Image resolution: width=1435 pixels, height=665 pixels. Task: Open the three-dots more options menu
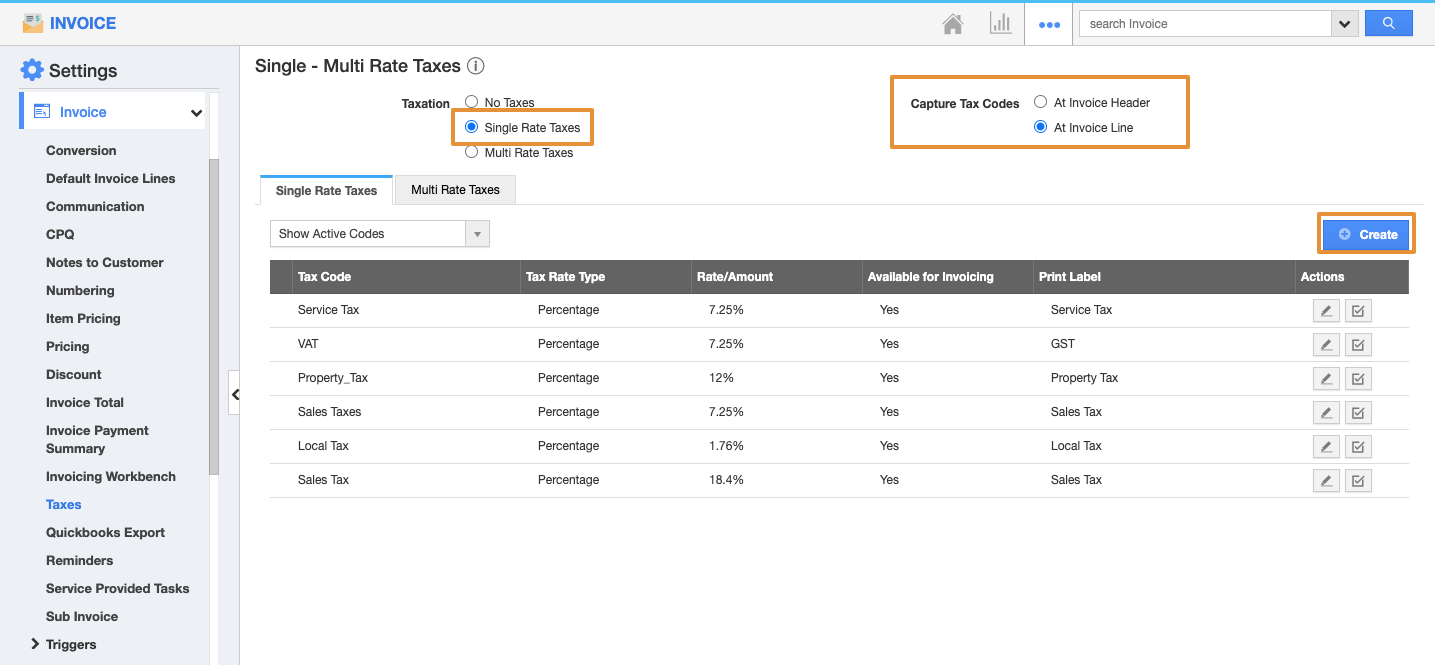coord(1049,25)
